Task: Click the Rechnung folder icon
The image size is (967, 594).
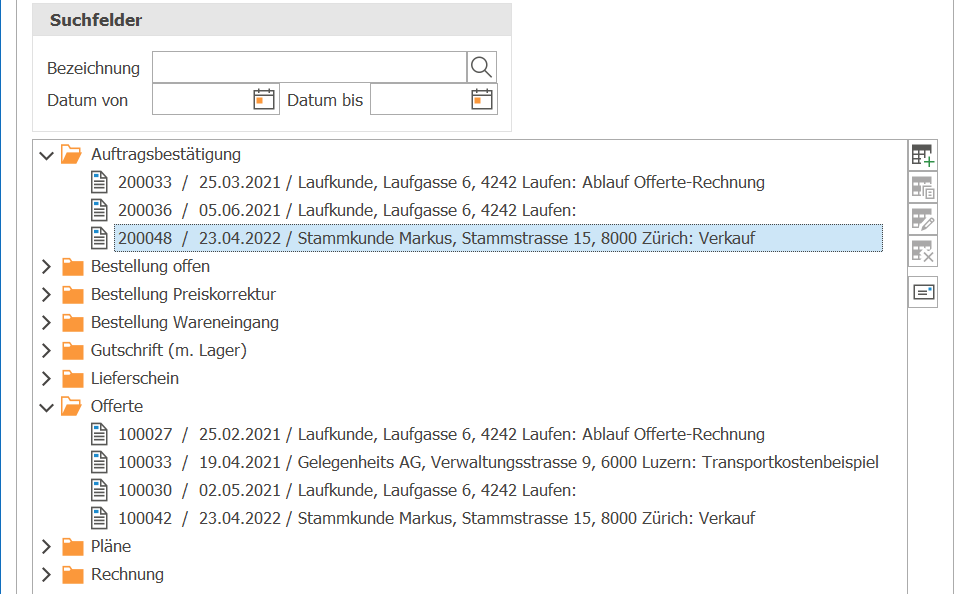Action: (x=73, y=574)
